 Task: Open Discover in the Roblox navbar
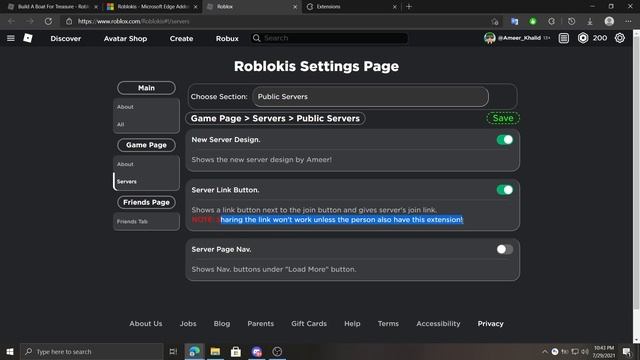coord(66,38)
